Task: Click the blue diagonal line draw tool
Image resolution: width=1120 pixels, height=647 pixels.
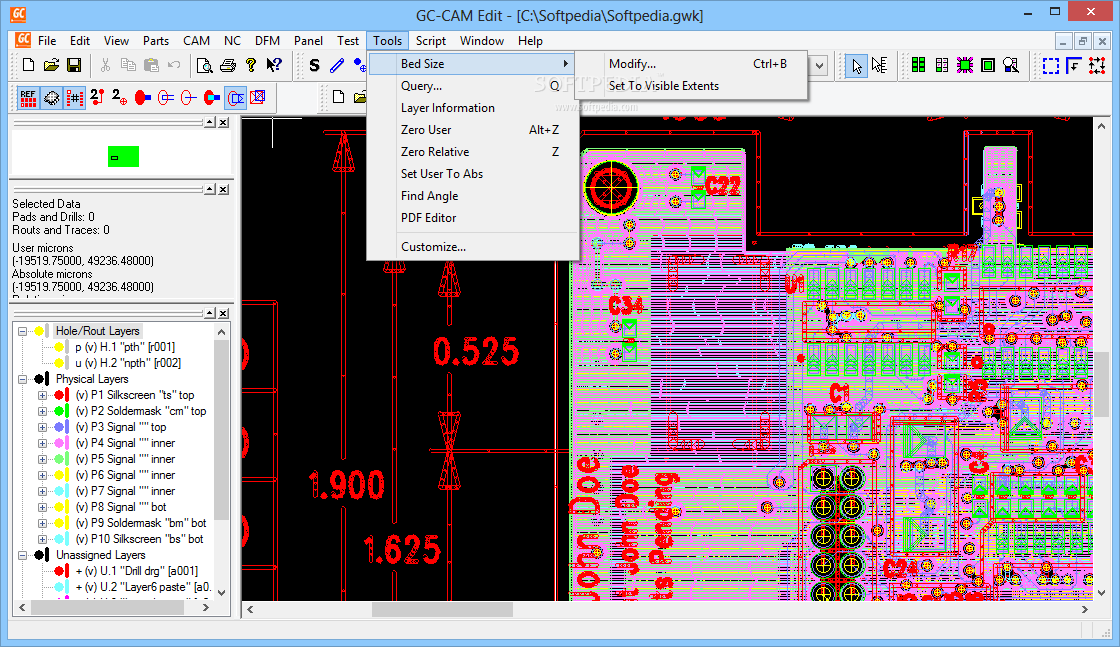Action: coord(337,66)
